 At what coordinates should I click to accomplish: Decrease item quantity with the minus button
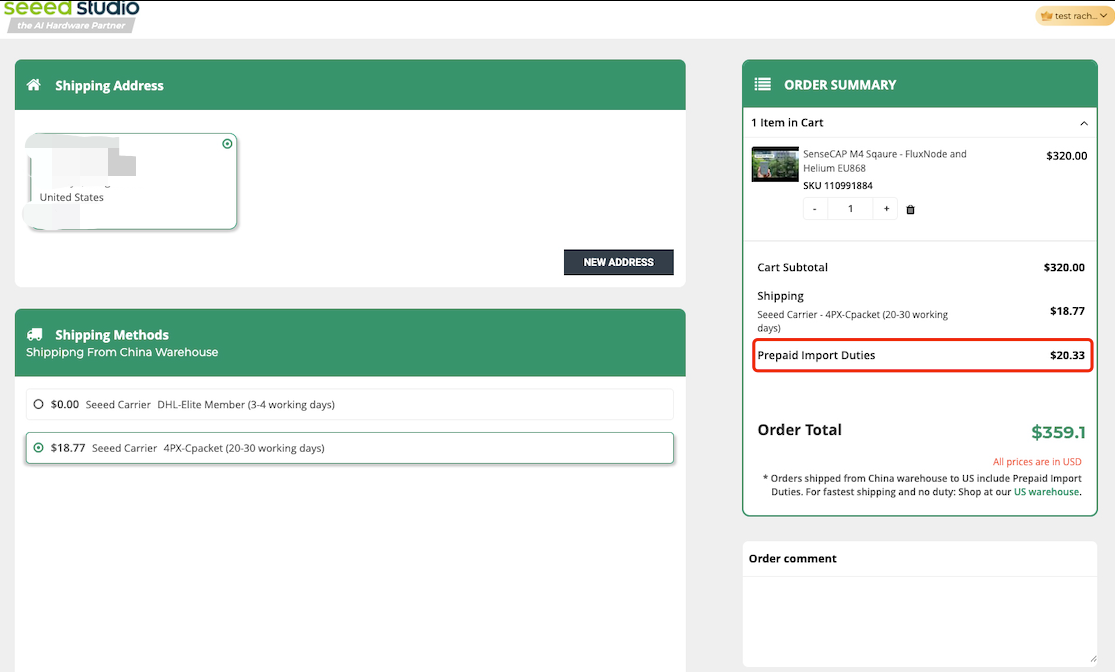tap(815, 209)
